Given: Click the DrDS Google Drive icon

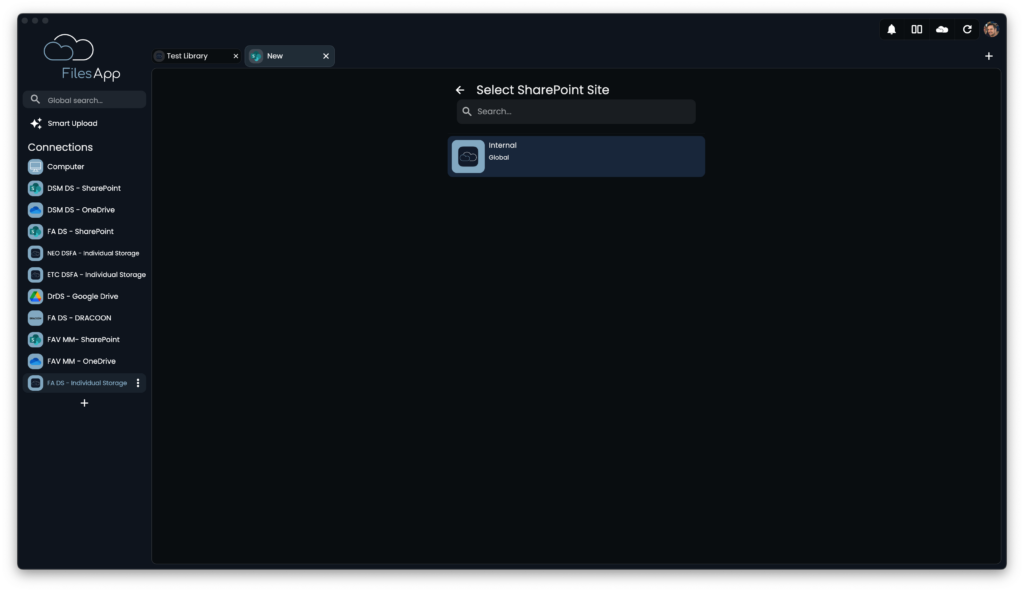Looking at the screenshot, I should 35,296.
